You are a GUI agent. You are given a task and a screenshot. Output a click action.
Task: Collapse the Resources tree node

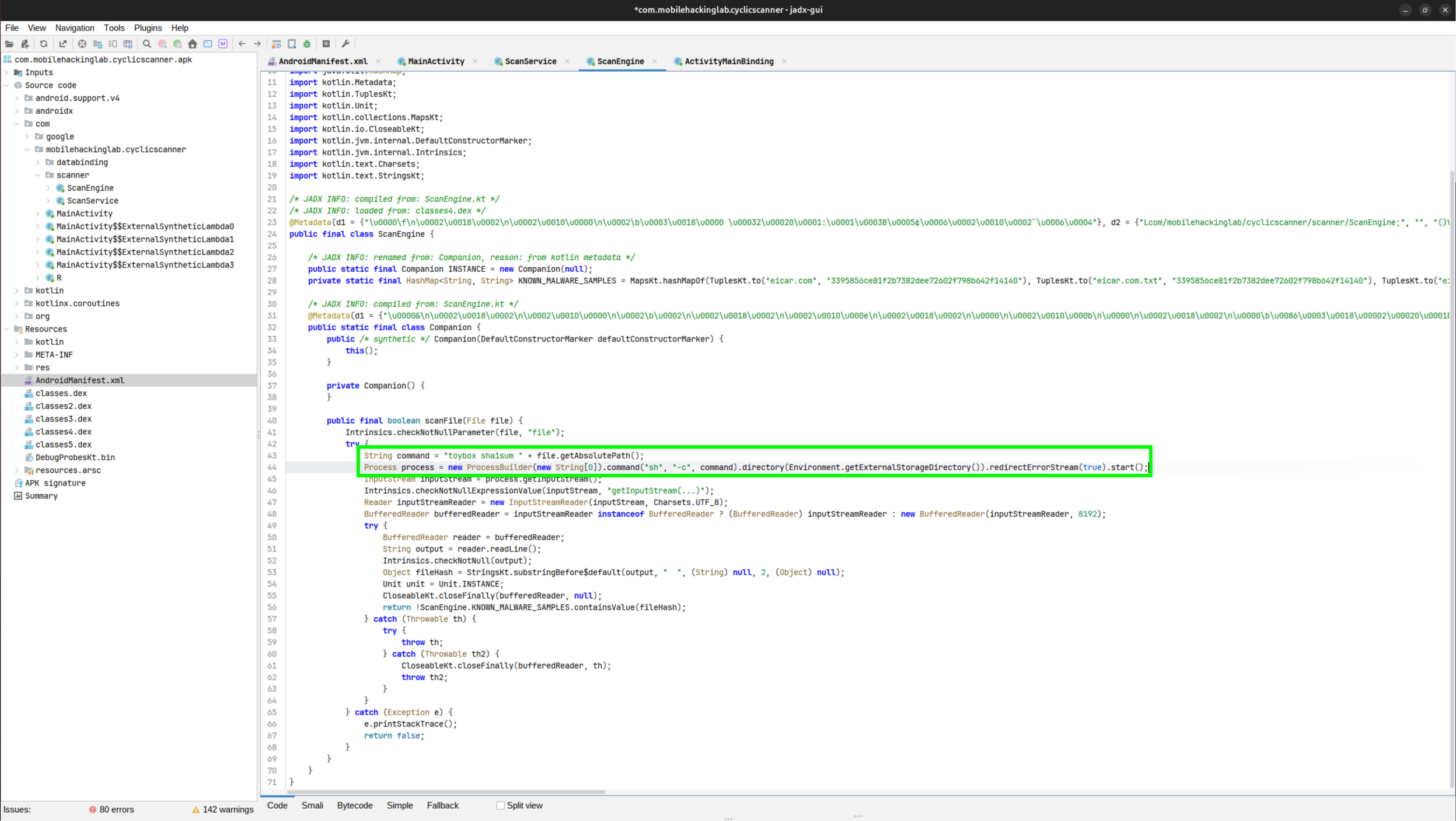(6, 329)
